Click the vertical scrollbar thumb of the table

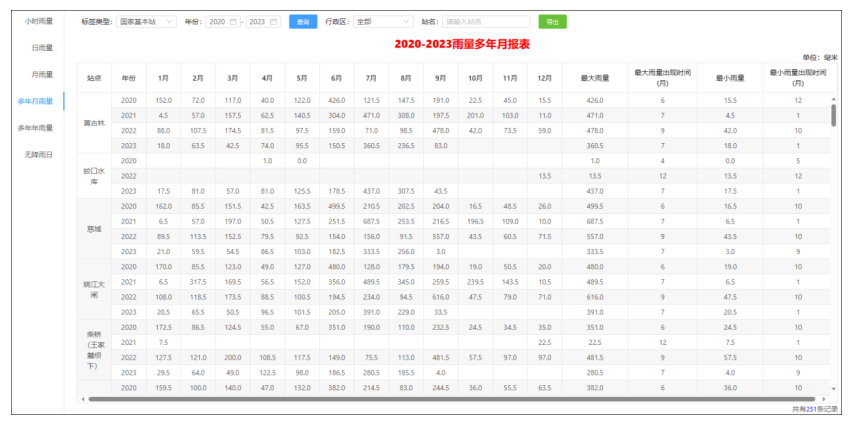(x=833, y=115)
